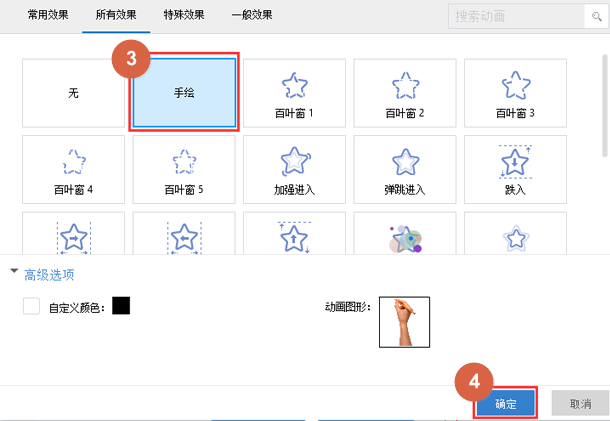Pick the 百叶窗 3 animation effect

click(515, 93)
